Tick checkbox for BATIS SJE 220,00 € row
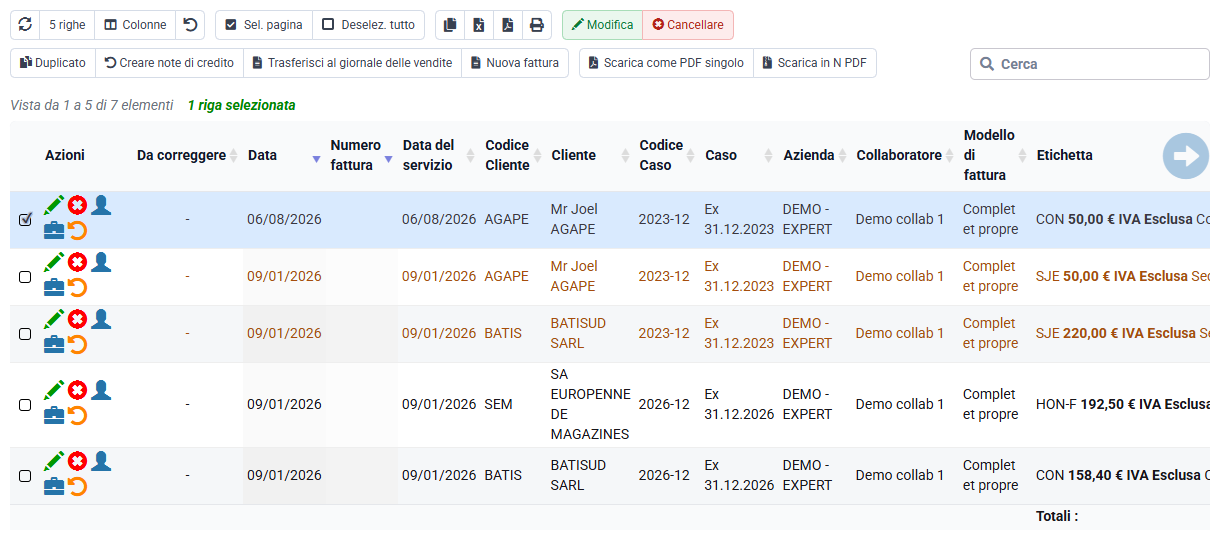Screen dimensions: 1220x550 (25, 334)
